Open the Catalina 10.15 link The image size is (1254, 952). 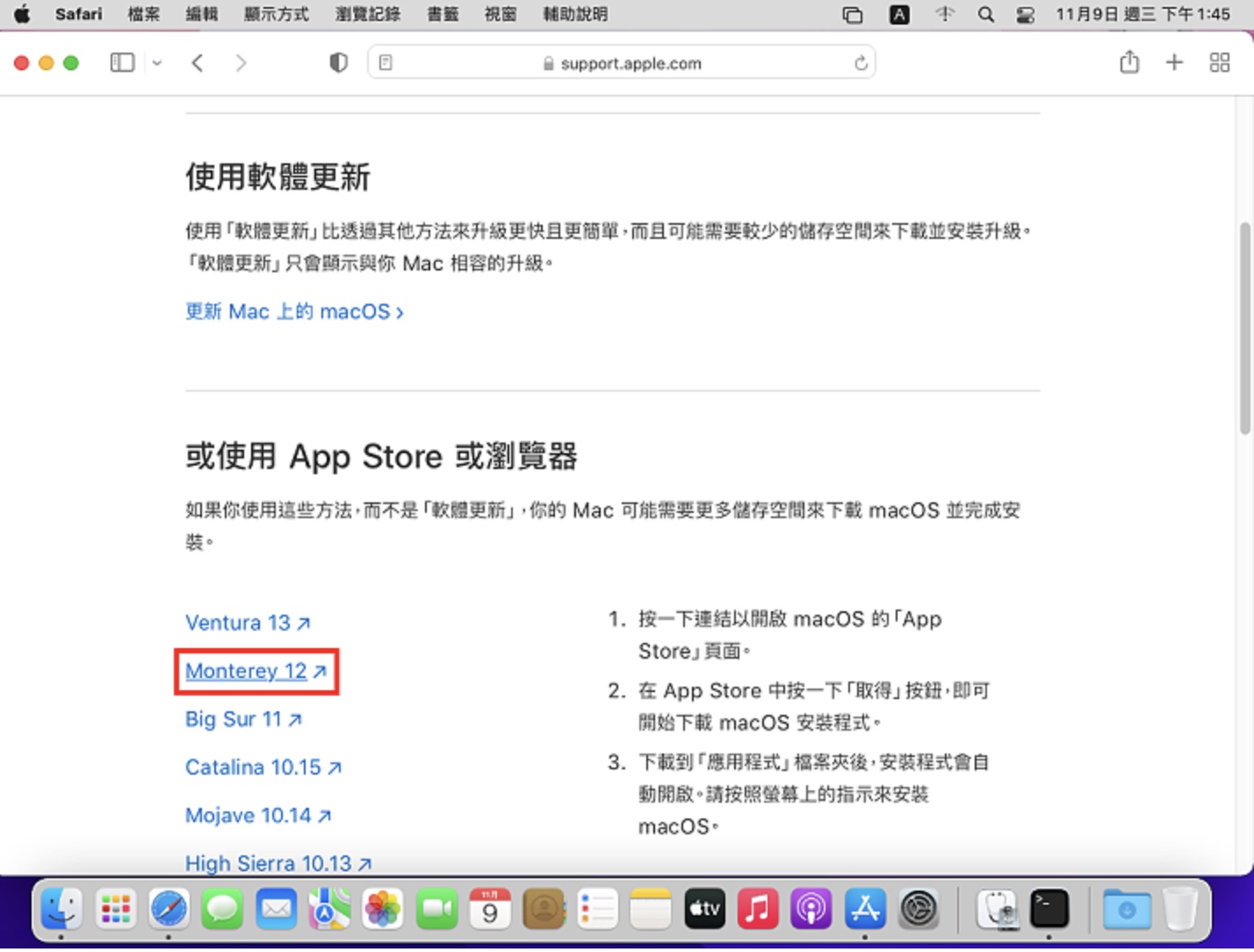[263, 768]
